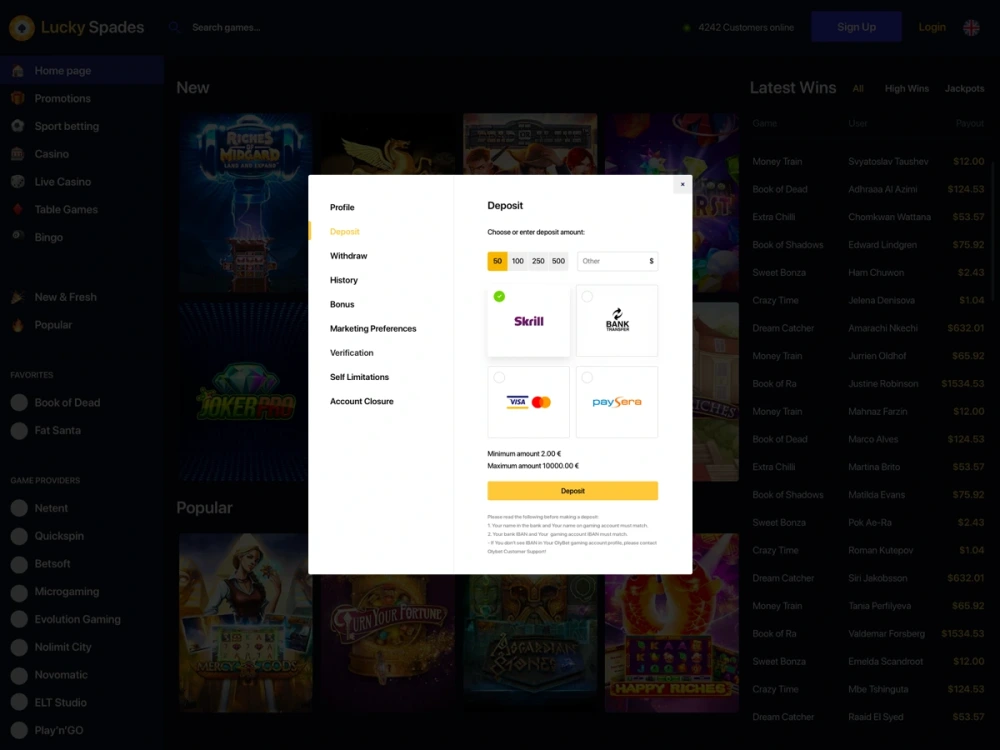Click the Sign Up button
The height and width of the screenshot is (750, 1000).
coord(857,27)
